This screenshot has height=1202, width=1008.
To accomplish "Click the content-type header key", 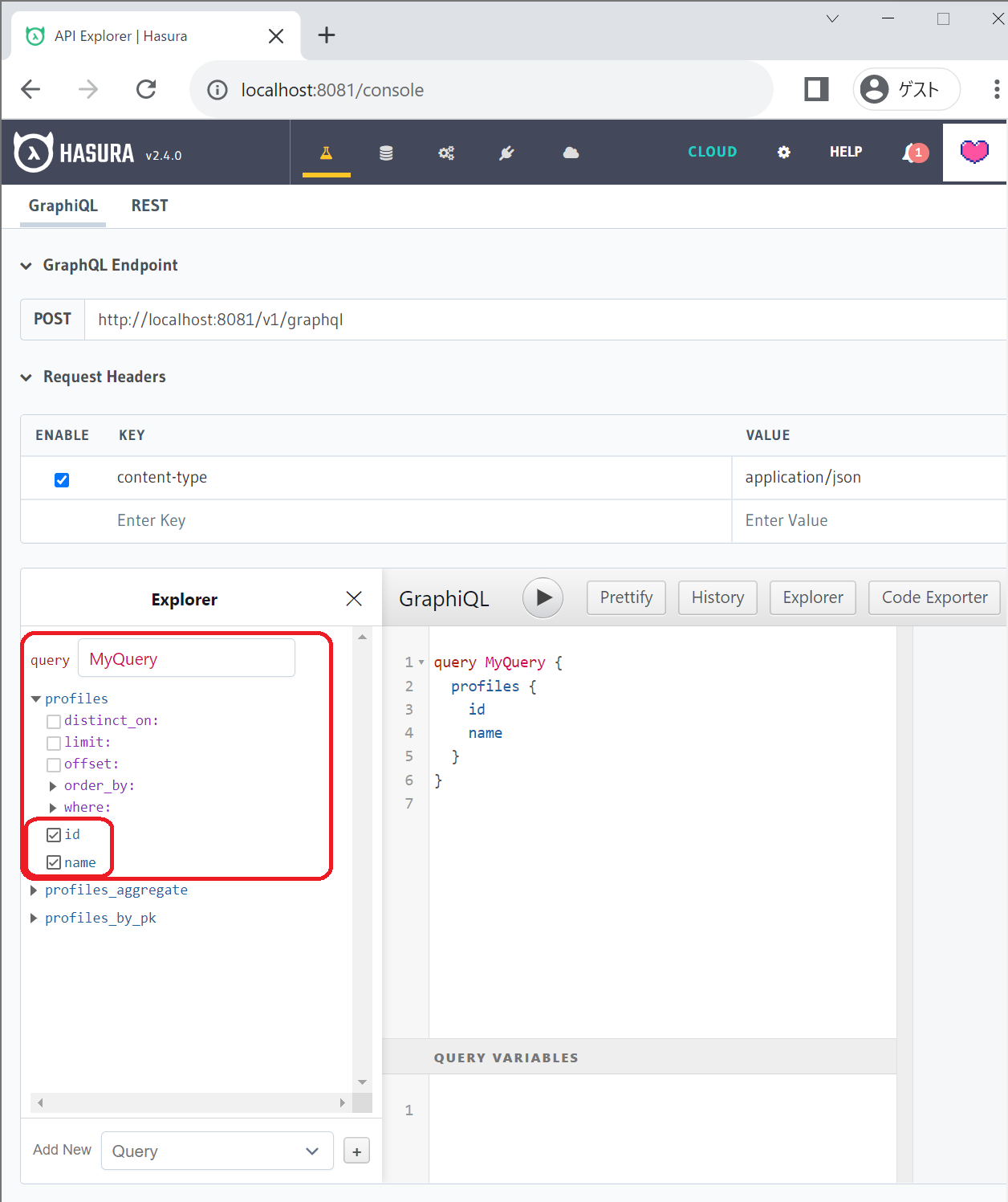I will (162, 478).
